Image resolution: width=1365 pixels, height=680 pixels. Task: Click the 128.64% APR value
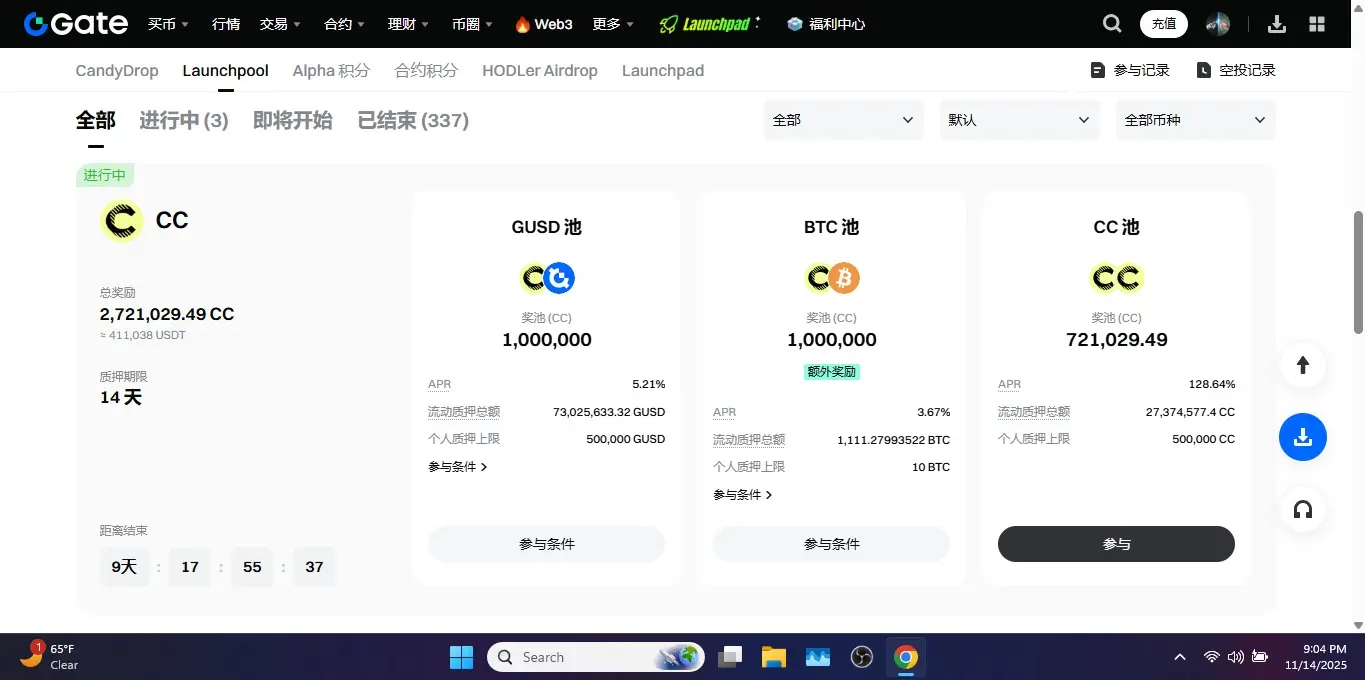pyautogui.click(x=1212, y=384)
